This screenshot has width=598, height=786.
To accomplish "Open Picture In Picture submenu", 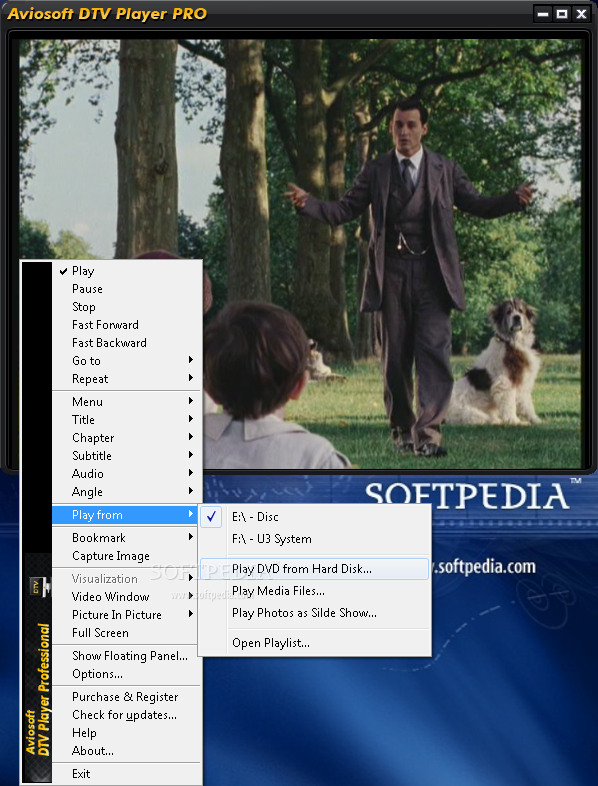I will pyautogui.click(x=126, y=615).
